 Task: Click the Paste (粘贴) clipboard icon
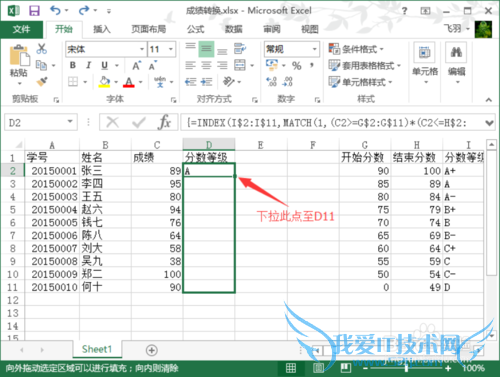[19, 56]
